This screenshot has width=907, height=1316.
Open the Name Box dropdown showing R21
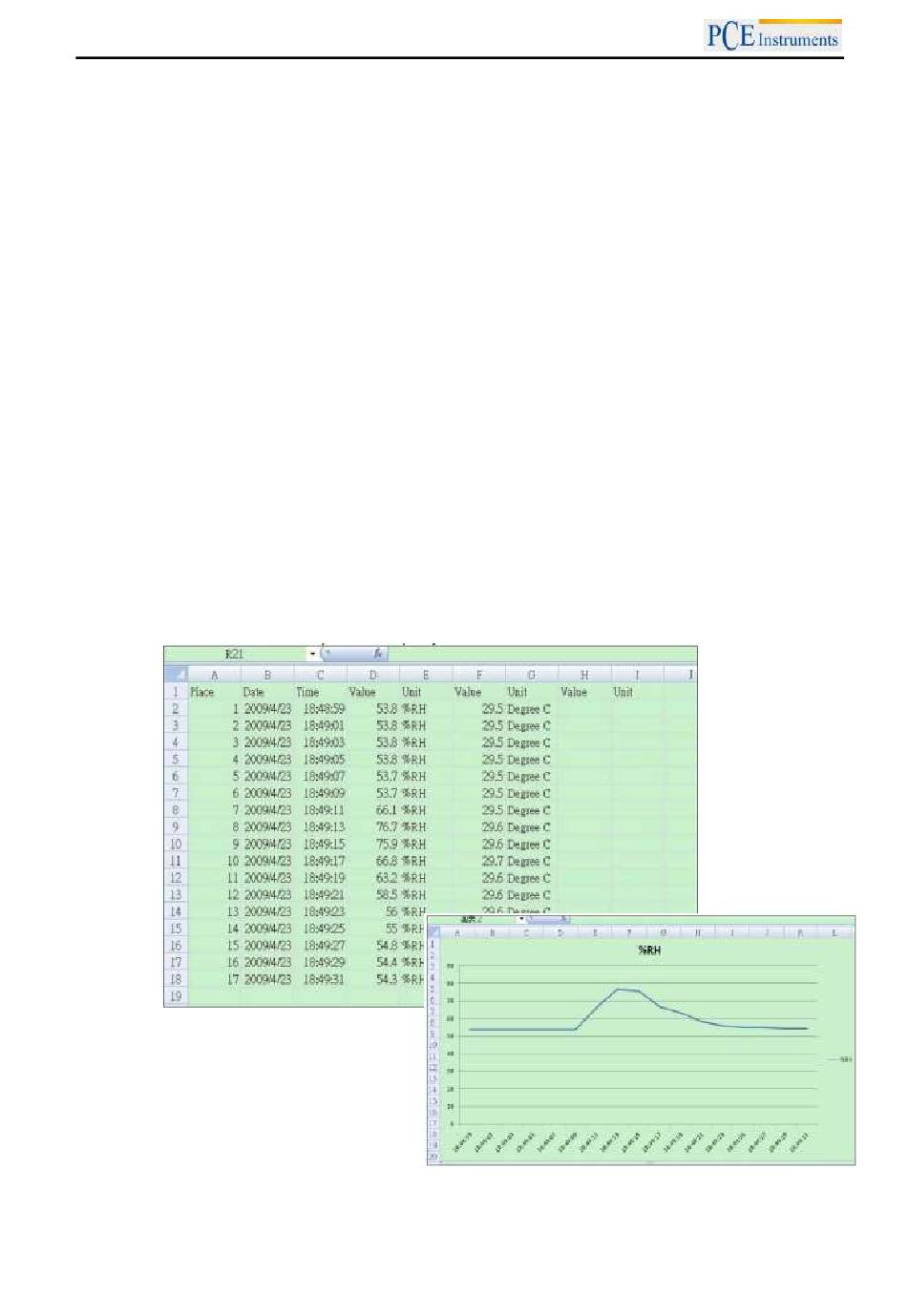pyautogui.click(x=312, y=654)
